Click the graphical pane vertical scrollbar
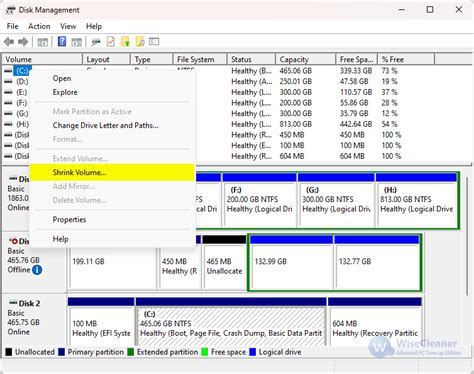The height and width of the screenshot is (374, 474). coord(468,236)
